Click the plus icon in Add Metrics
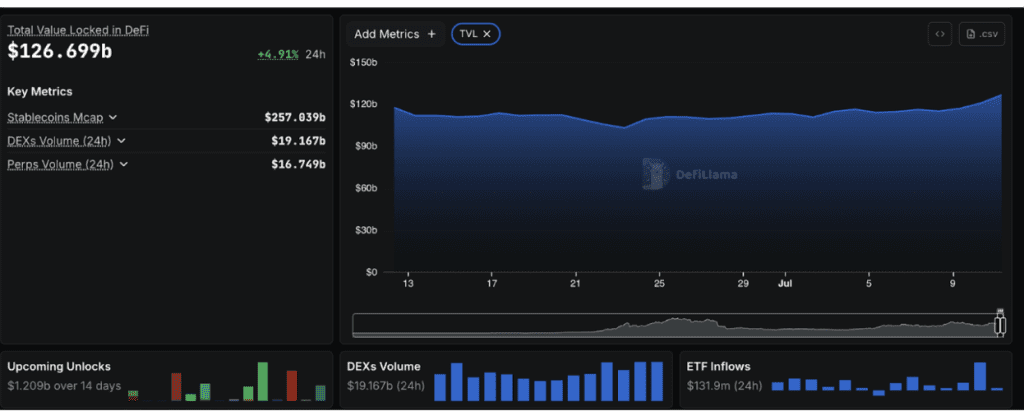The width and height of the screenshot is (1024, 411). coord(431,34)
